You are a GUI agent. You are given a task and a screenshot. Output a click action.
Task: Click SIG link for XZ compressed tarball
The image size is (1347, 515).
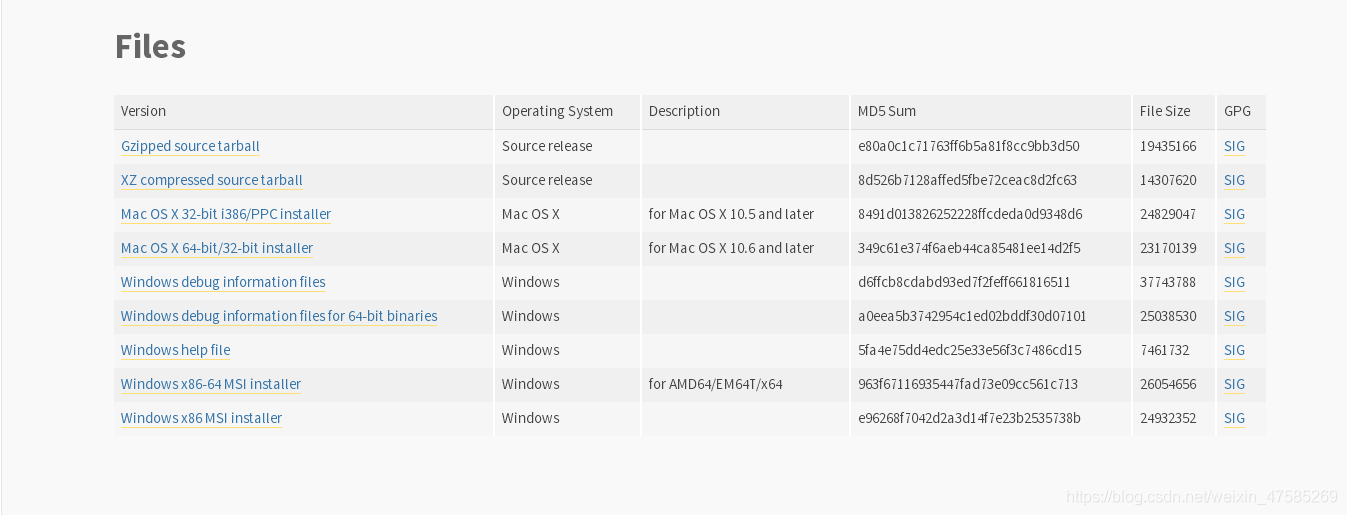coord(1234,180)
